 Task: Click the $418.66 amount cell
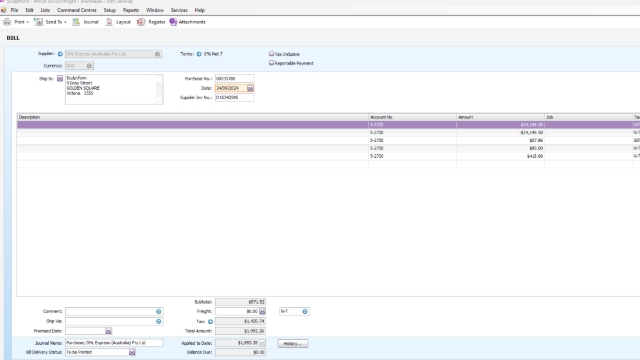click(500, 156)
